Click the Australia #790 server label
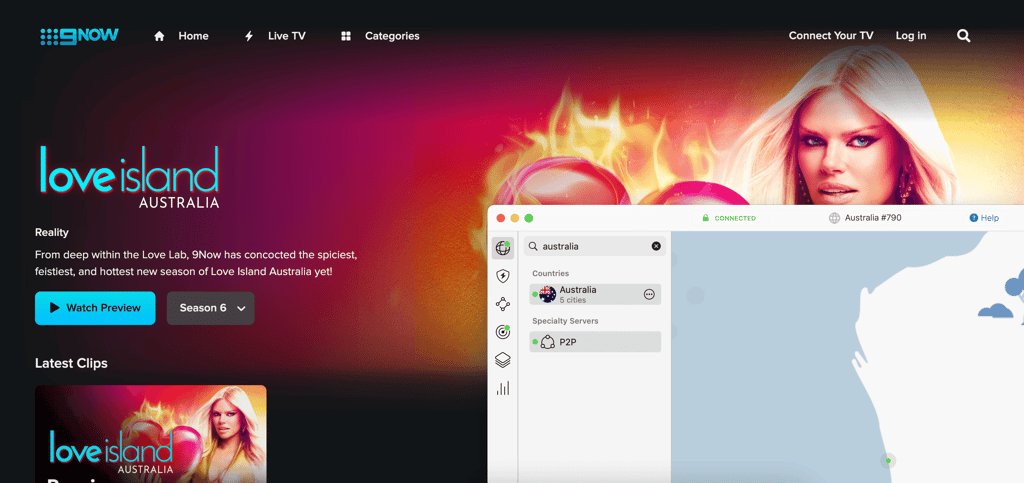The image size is (1024, 483). (x=865, y=218)
